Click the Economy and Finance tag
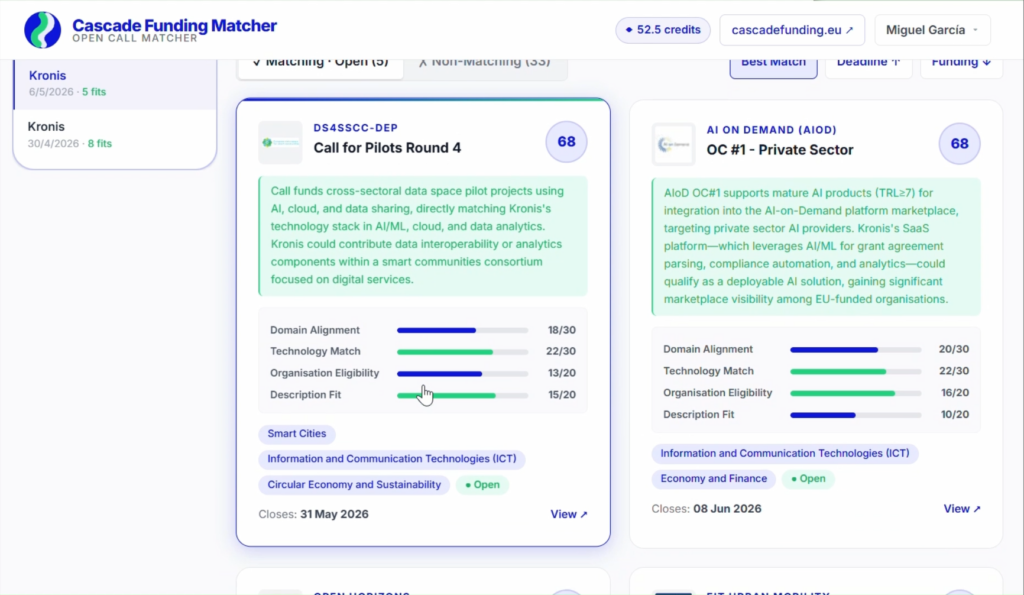 [714, 479]
